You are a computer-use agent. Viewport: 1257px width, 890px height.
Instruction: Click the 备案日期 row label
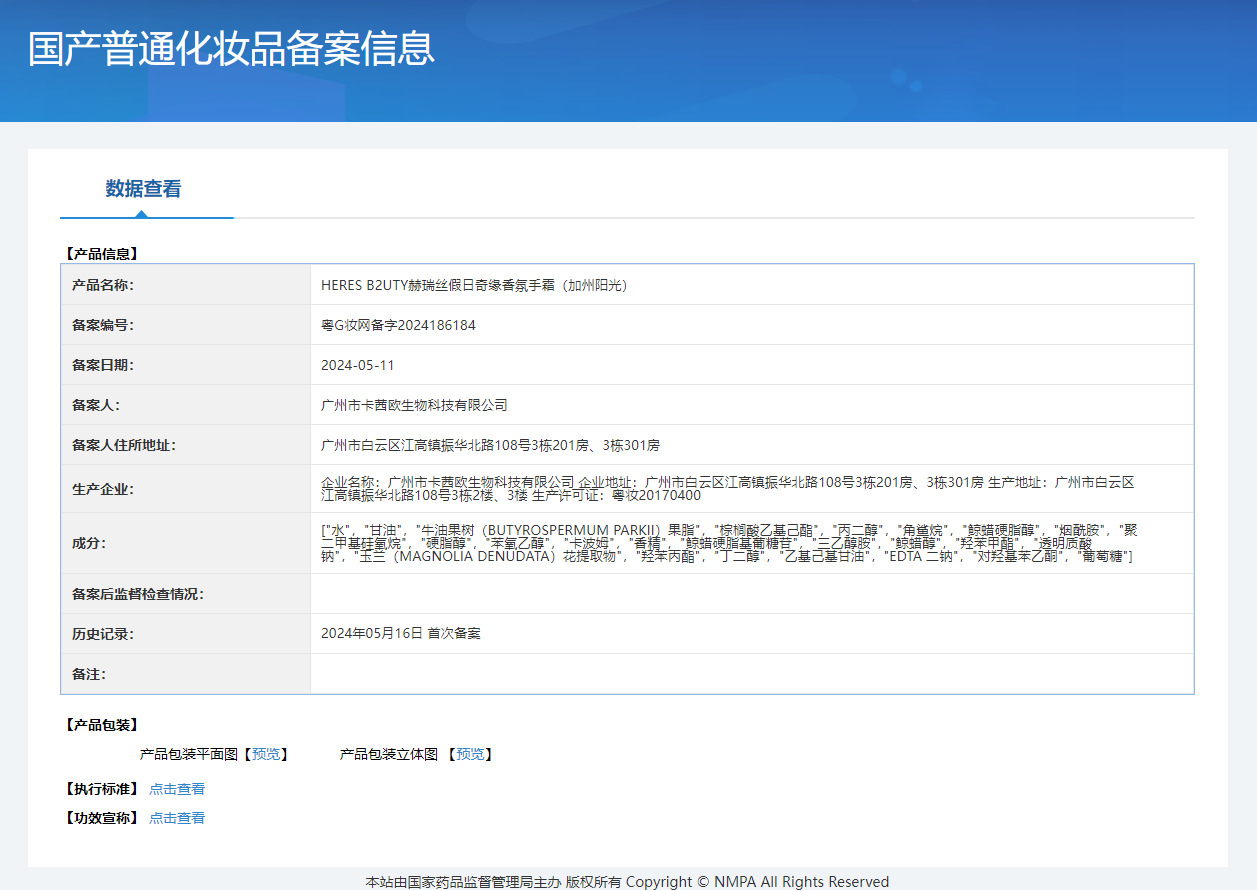click(x=102, y=365)
